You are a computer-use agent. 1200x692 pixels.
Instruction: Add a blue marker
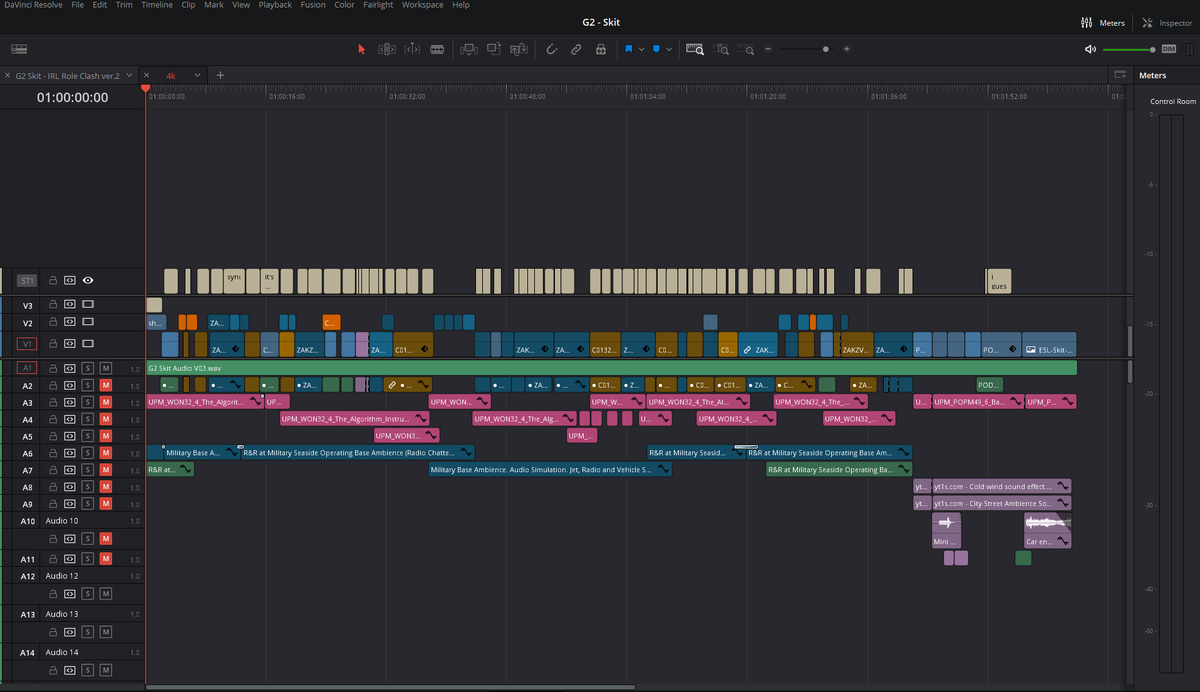pyautogui.click(x=656, y=48)
